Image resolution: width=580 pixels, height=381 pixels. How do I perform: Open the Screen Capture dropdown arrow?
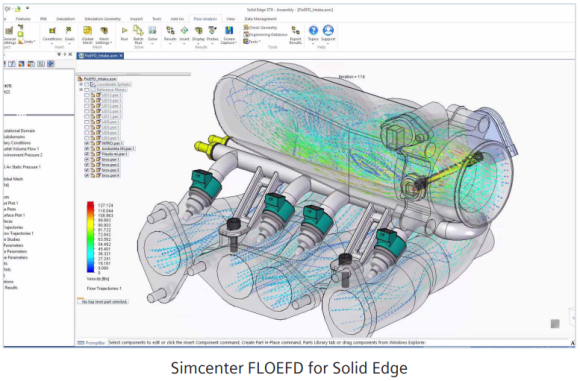coord(236,43)
